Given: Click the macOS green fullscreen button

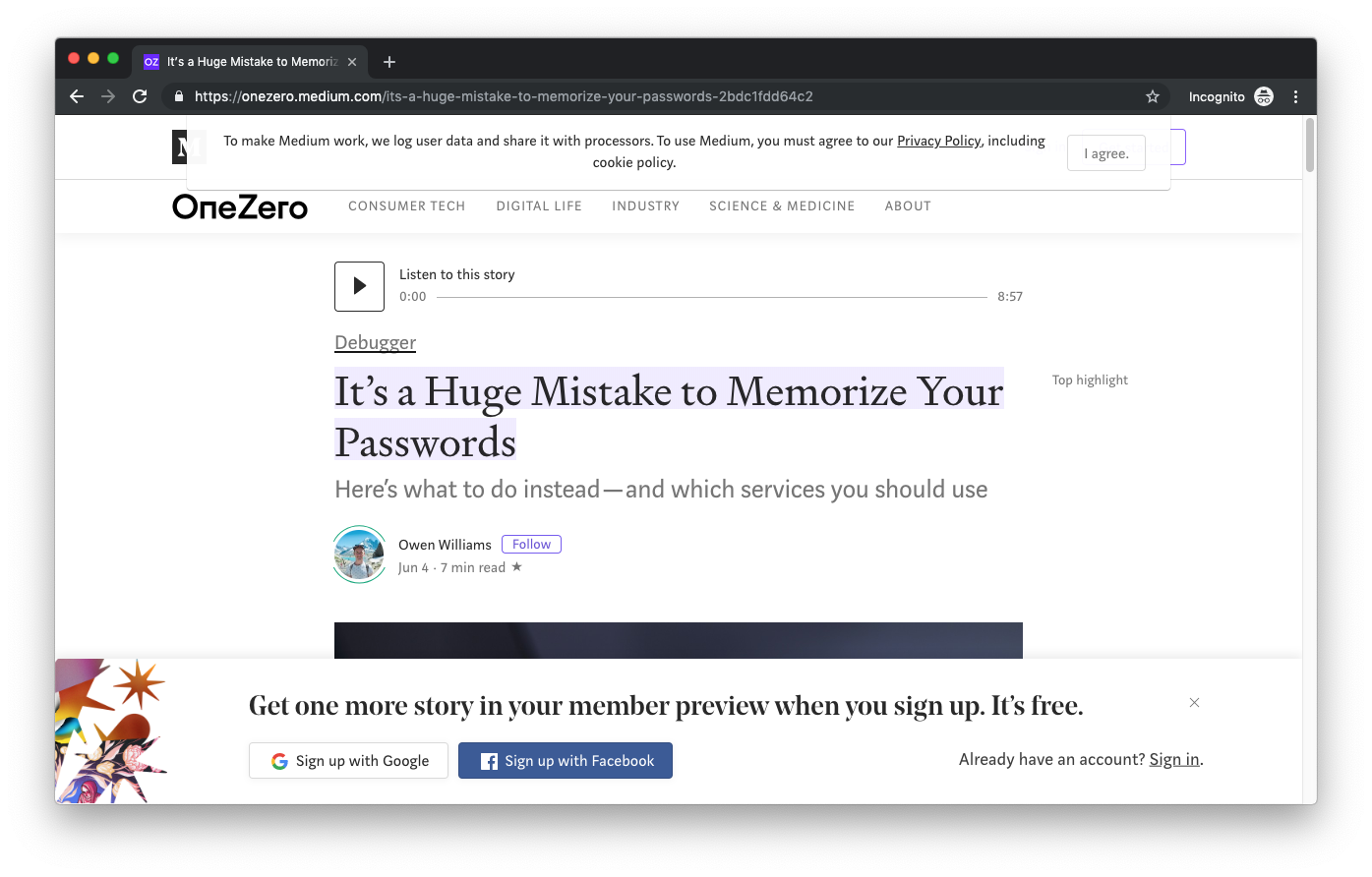Looking at the screenshot, I should pos(113,58).
